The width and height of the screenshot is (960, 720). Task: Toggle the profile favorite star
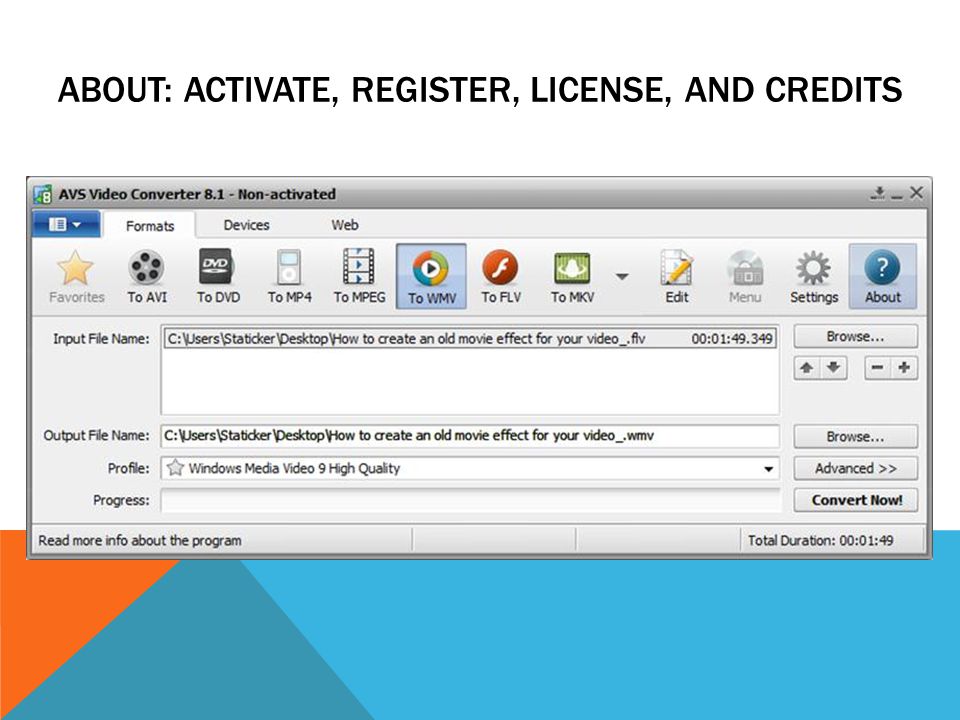175,468
